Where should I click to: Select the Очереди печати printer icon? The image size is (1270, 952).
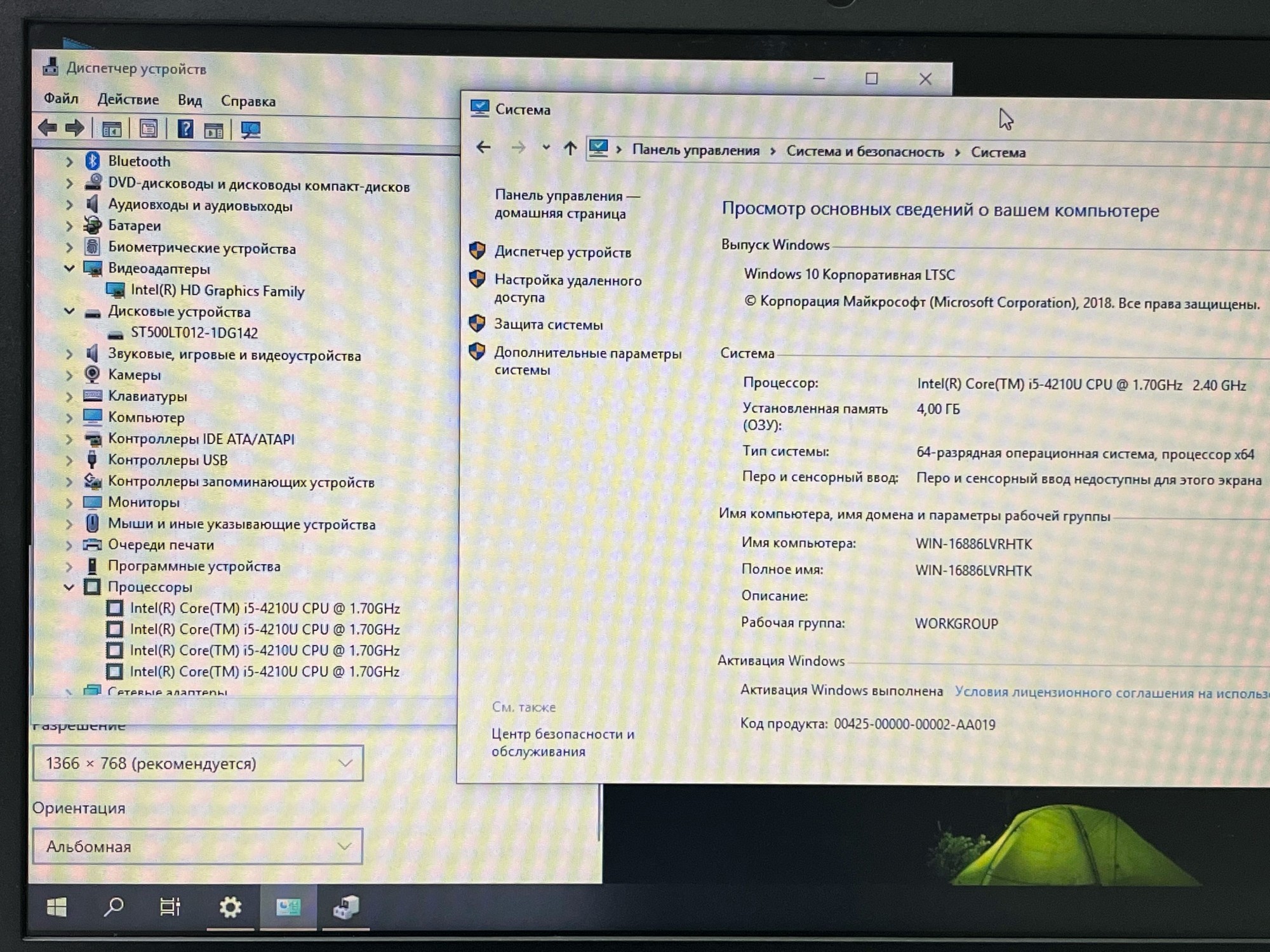point(93,545)
